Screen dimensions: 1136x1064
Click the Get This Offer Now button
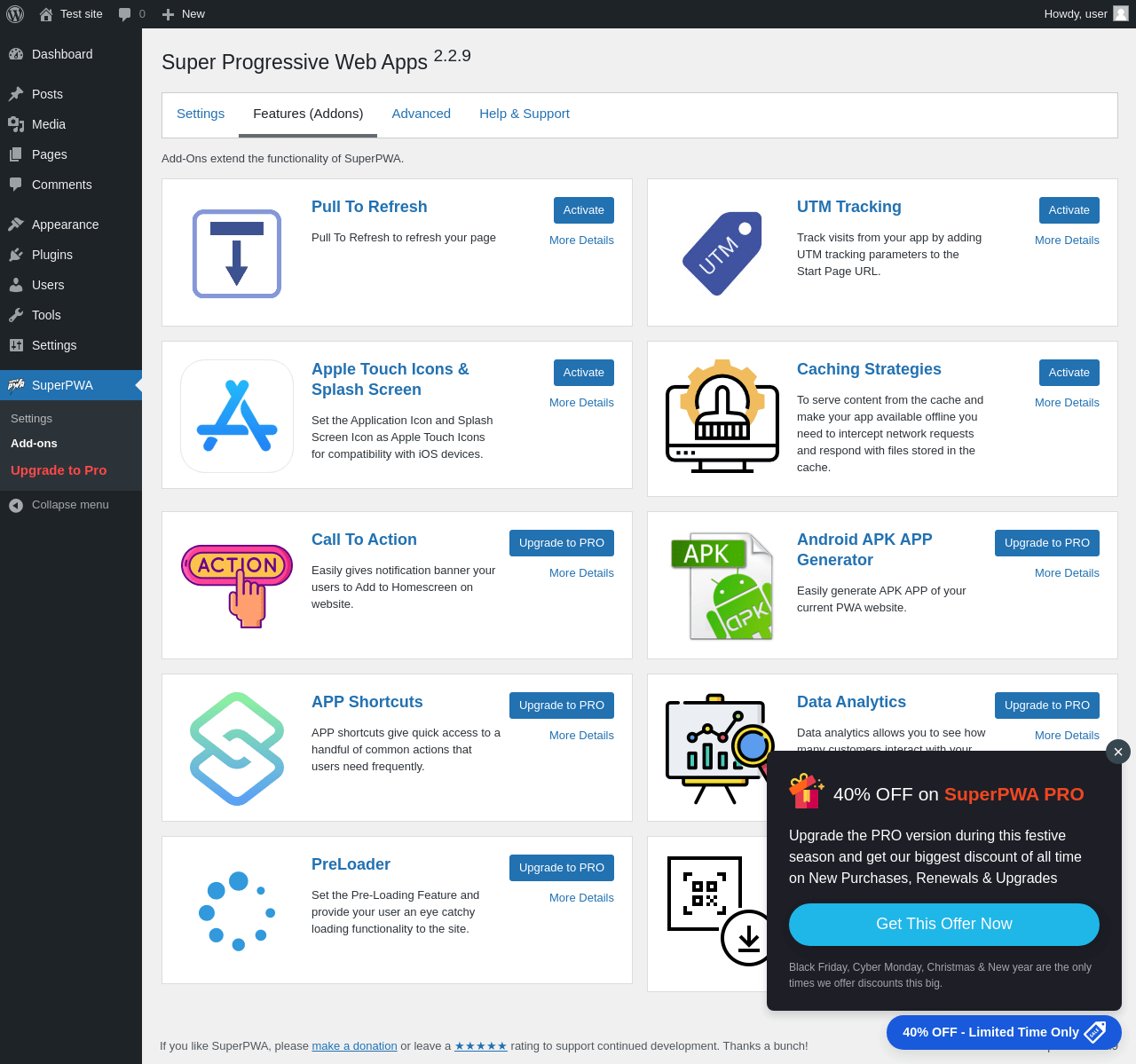point(944,925)
